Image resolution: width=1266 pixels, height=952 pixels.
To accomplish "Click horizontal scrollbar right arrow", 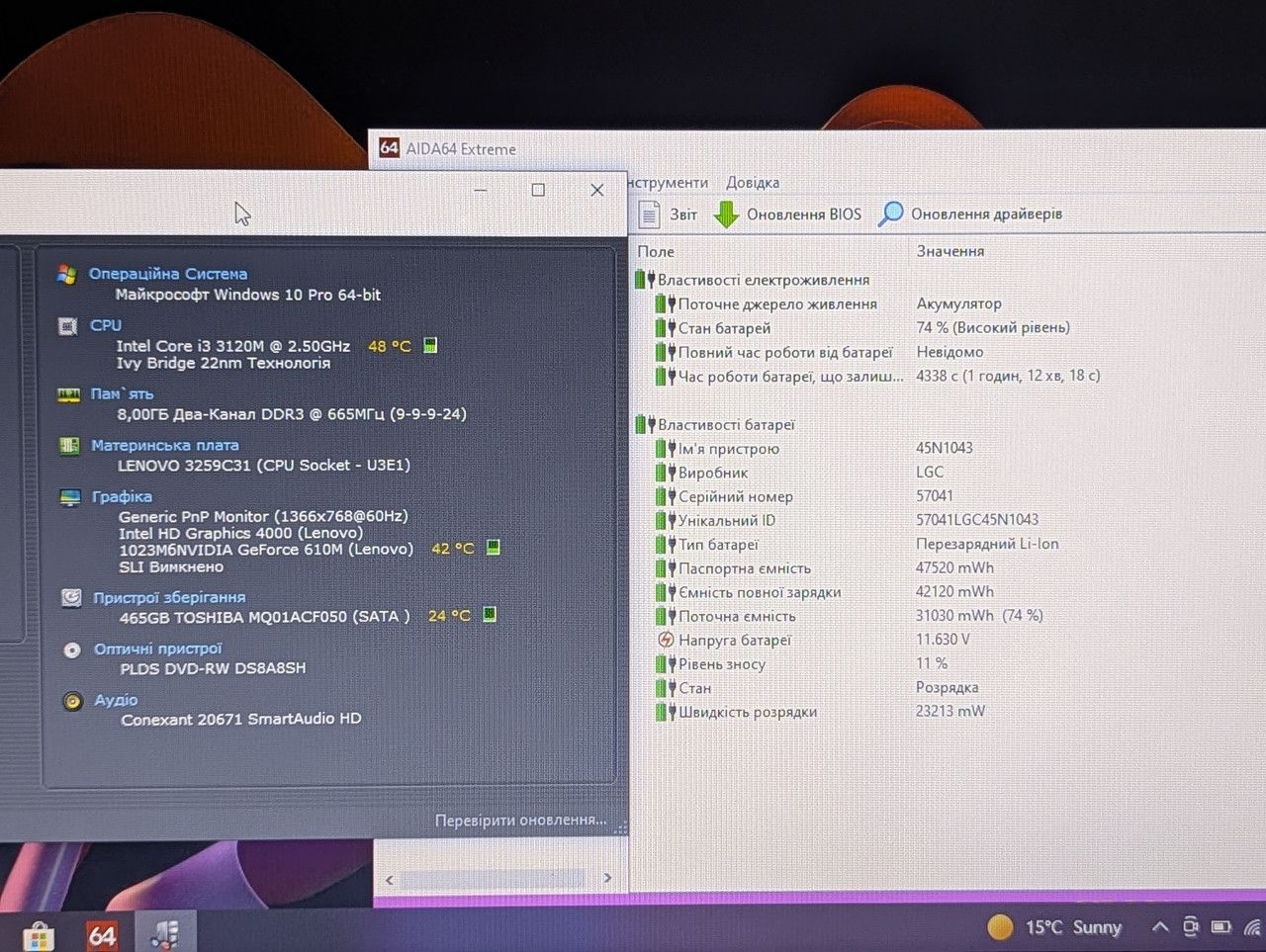I will [607, 878].
